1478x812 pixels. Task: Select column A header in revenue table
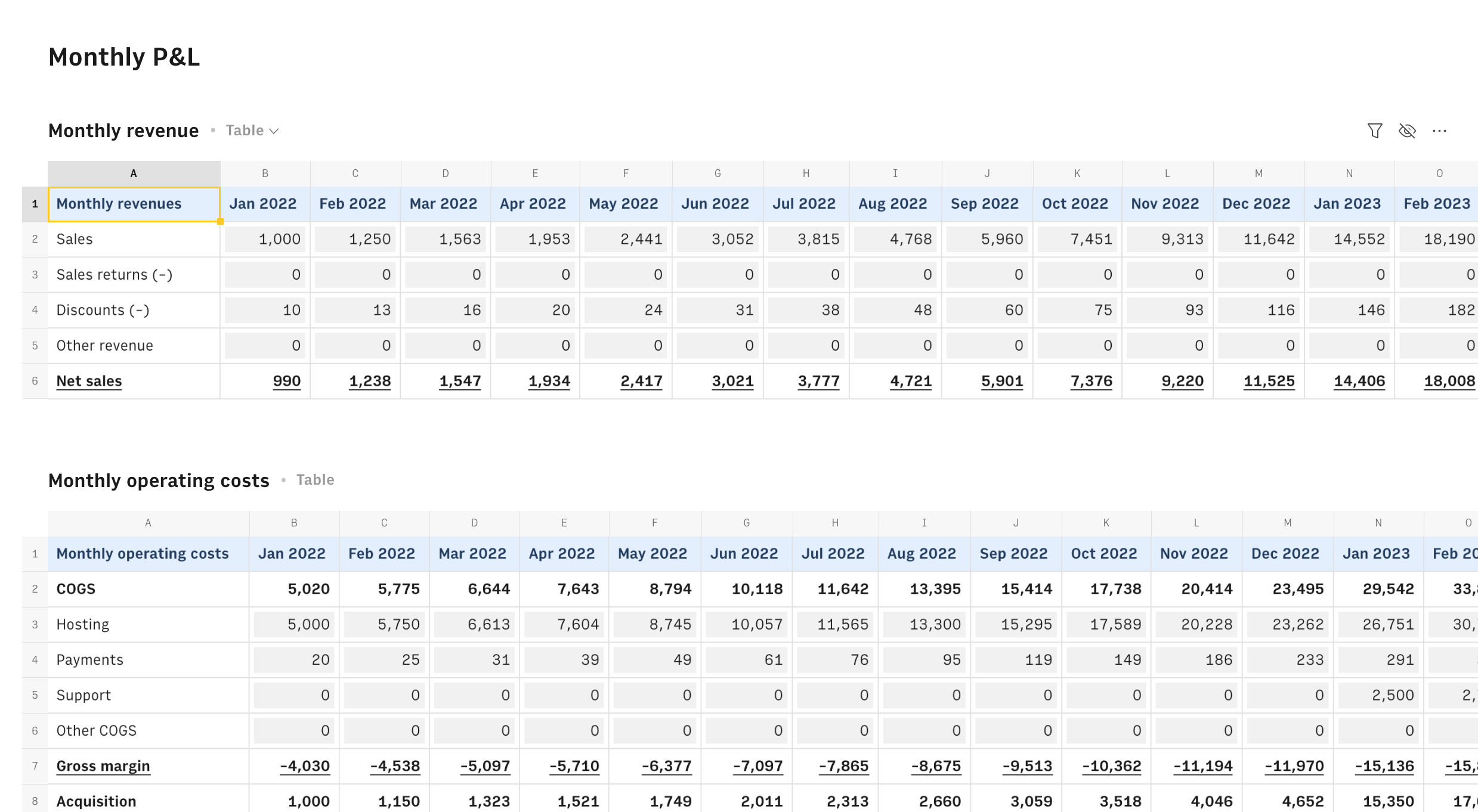pyautogui.click(x=134, y=173)
